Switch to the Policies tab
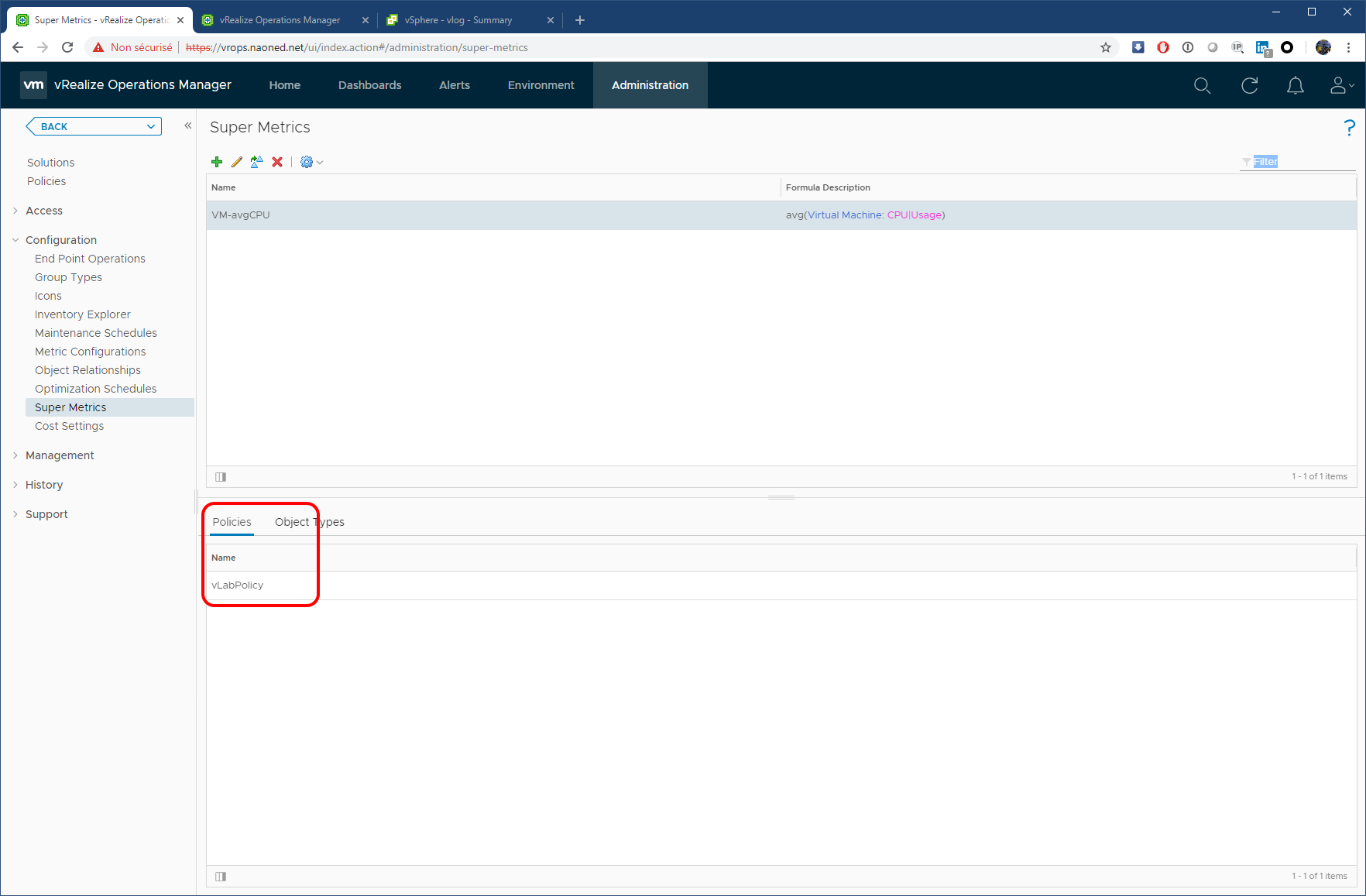This screenshot has width=1366, height=896. (x=232, y=522)
